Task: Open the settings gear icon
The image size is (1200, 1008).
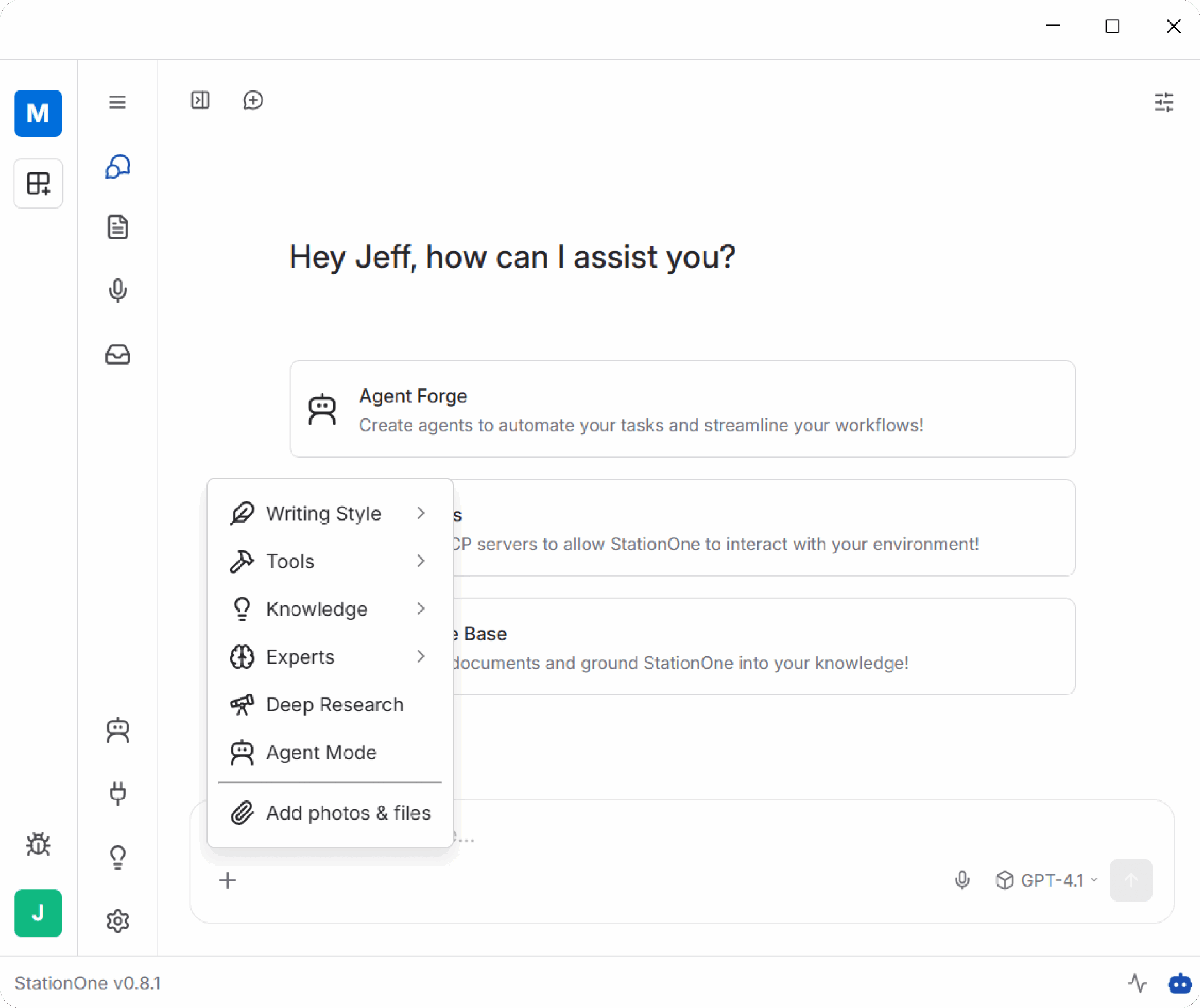Action: pos(118,920)
